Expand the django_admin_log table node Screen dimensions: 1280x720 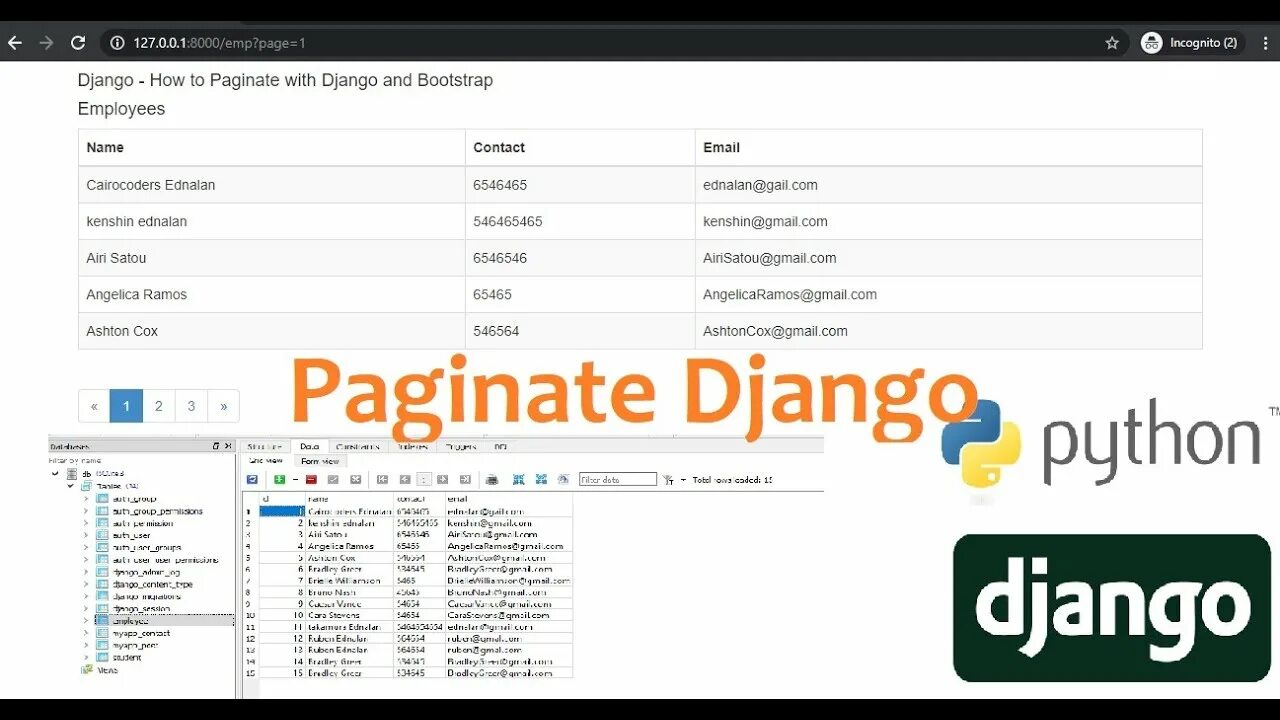pyautogui.click(x=86, y=572)
